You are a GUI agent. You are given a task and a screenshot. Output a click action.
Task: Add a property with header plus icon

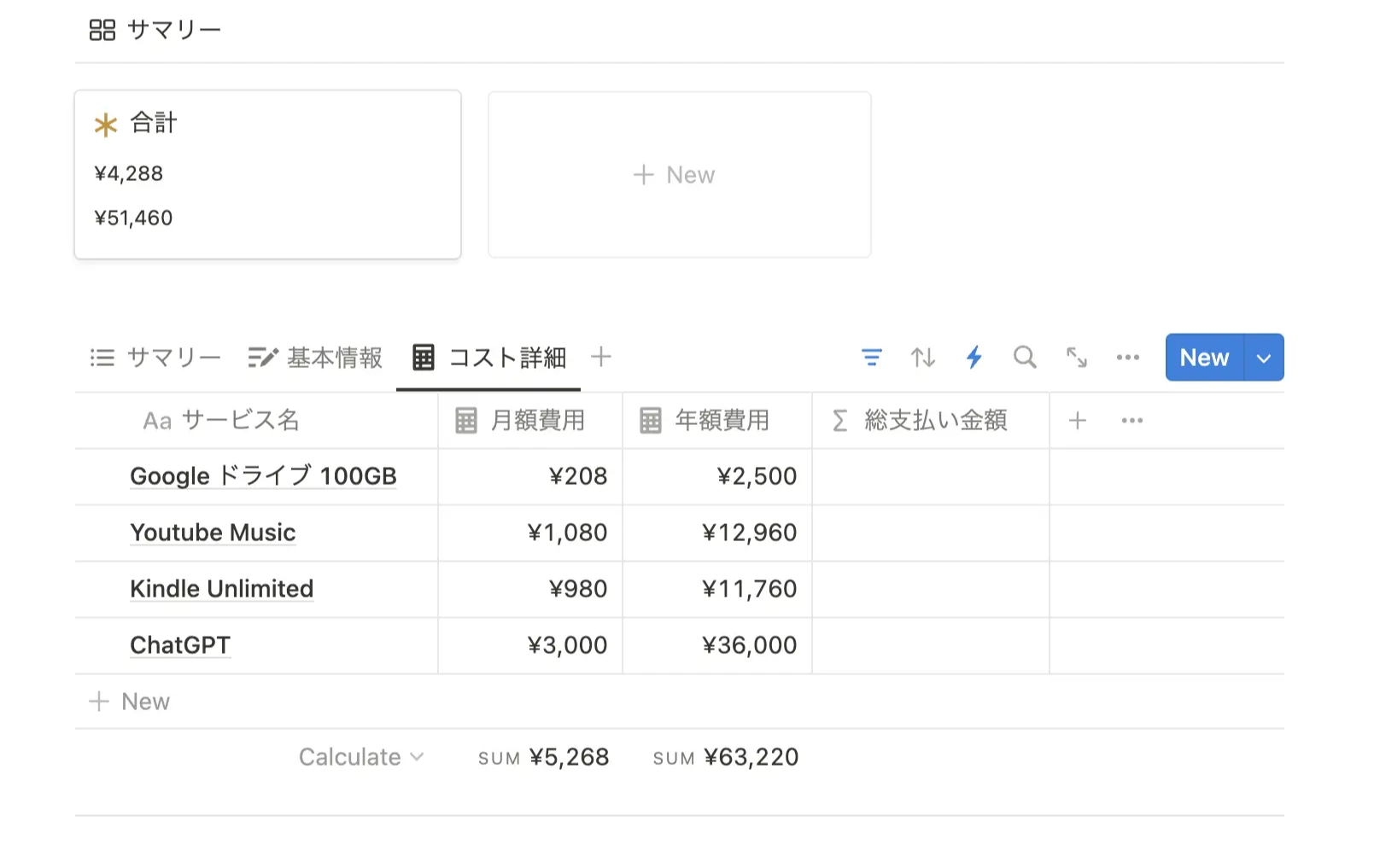coord(1078,421)
